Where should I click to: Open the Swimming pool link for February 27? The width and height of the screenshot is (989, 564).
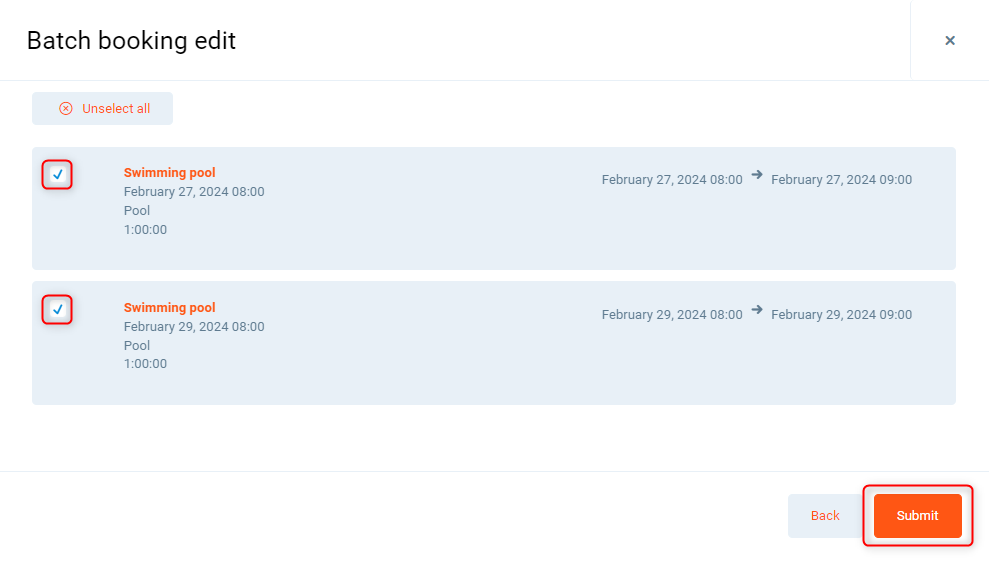(169, 173)
